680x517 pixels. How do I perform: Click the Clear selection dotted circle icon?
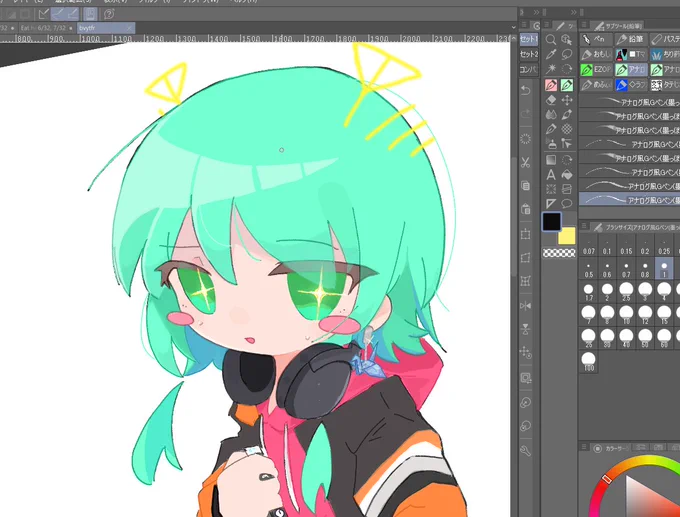click(526, 139)
